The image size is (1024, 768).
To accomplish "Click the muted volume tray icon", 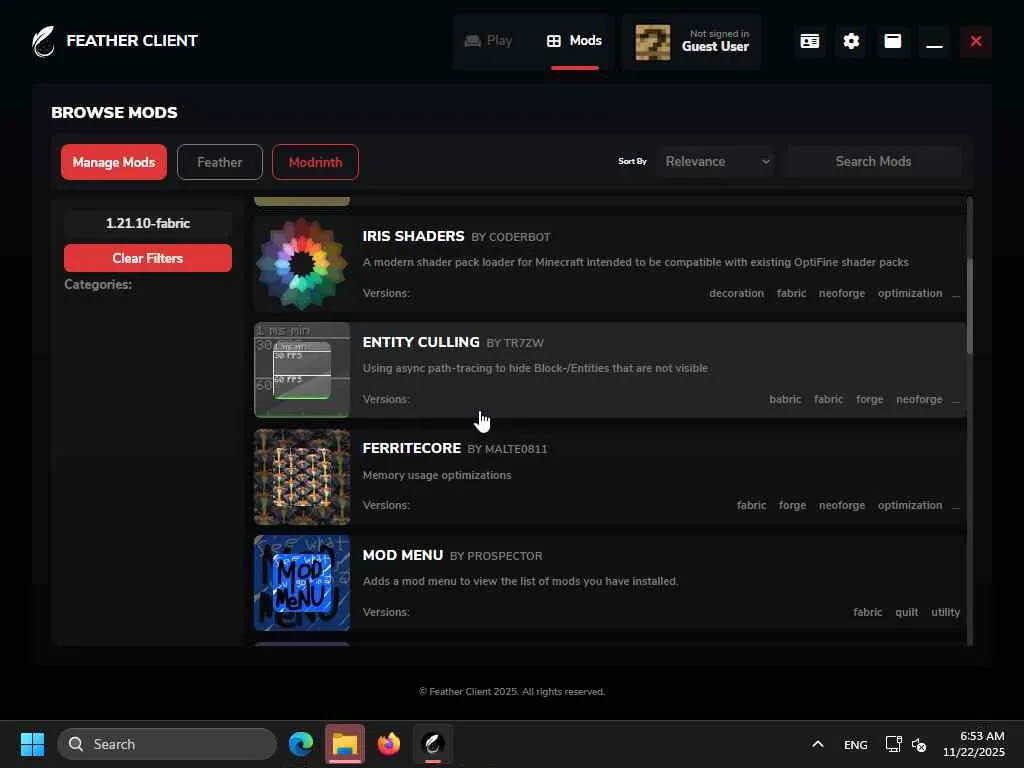I will coord(919,744).
